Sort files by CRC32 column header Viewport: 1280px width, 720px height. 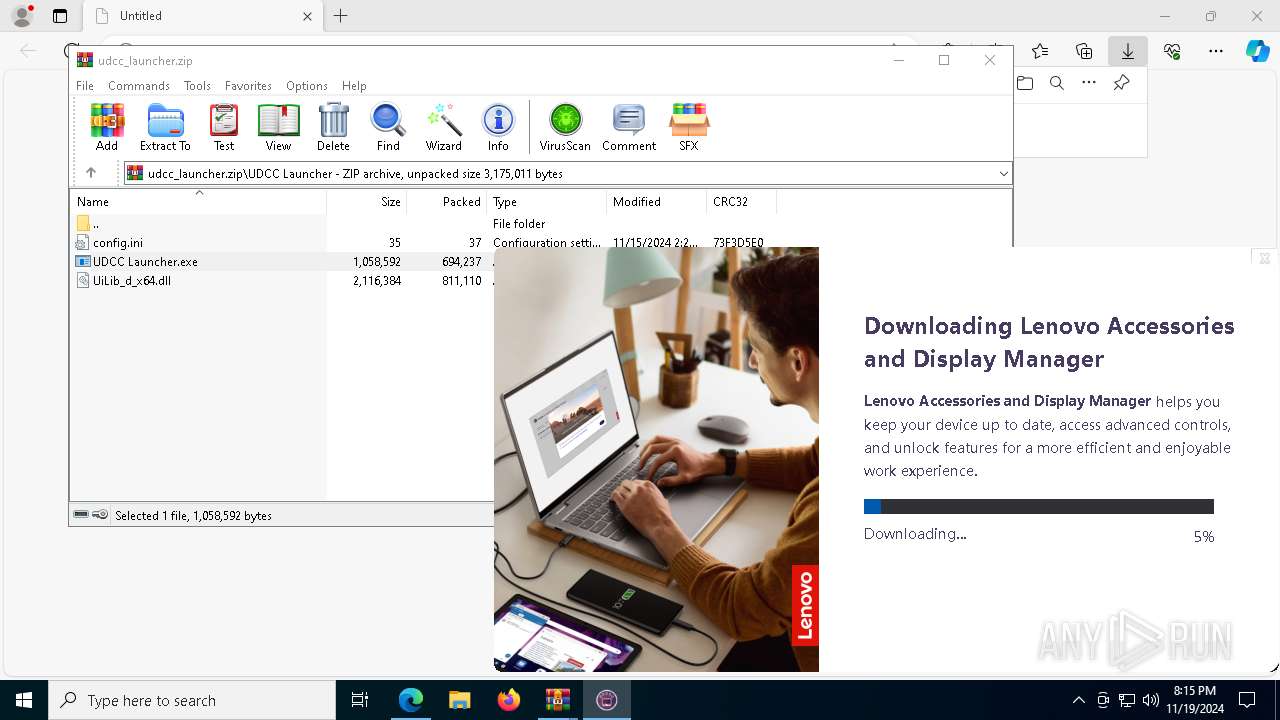[741, 202]
